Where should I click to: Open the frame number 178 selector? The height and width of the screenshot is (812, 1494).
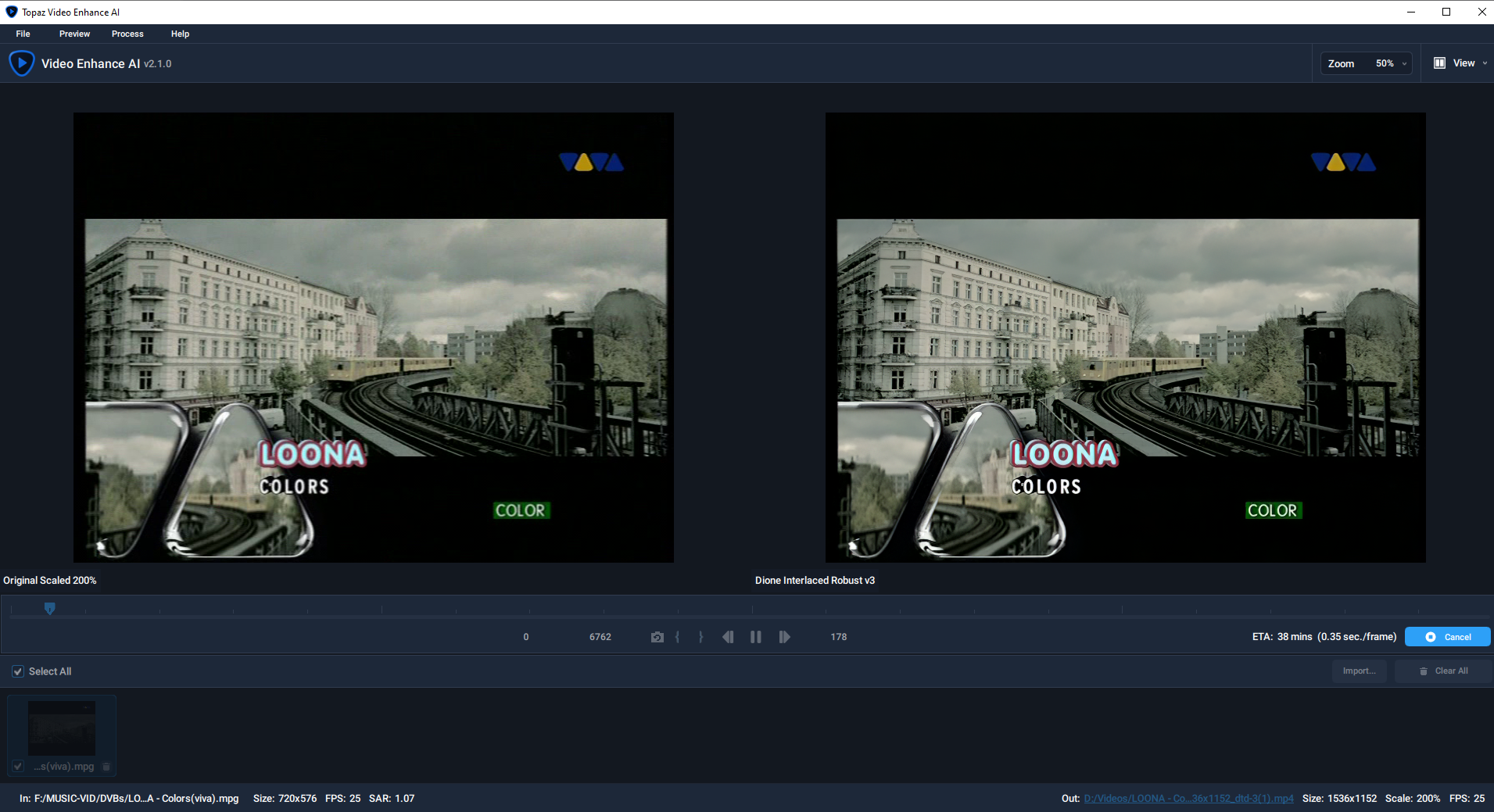[838, 636]
